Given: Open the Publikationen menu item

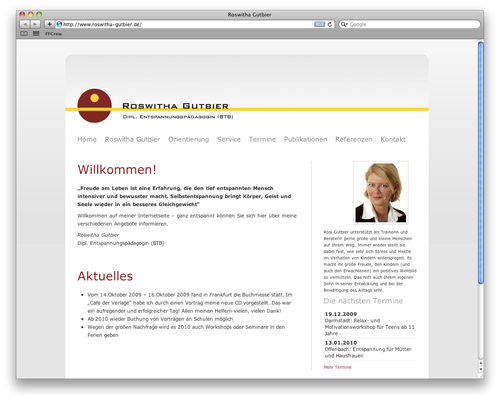Looking at the screenshot, I should click(x=305, y=139).
